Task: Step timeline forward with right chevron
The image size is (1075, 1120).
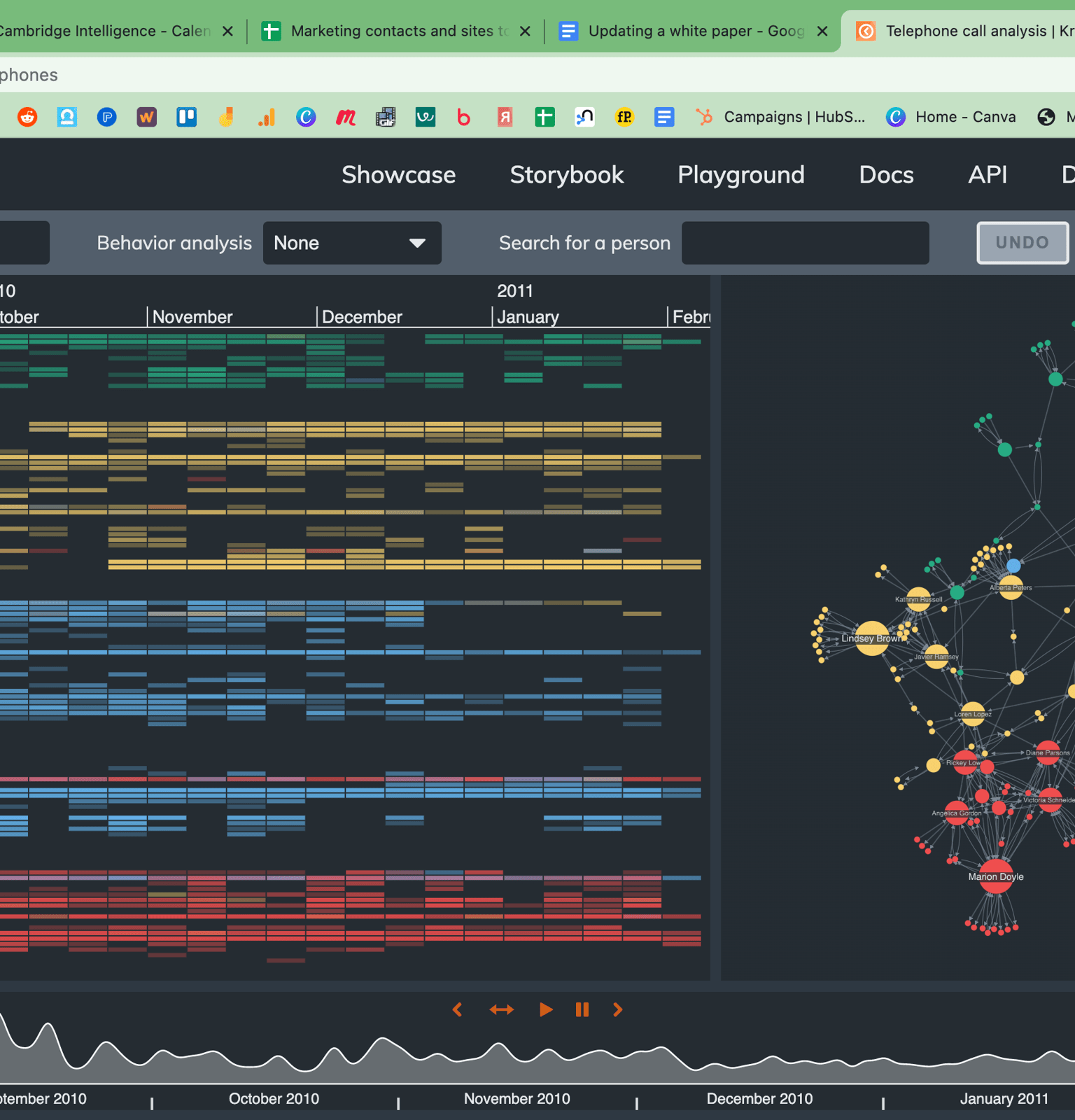Action: (617, 1009)
